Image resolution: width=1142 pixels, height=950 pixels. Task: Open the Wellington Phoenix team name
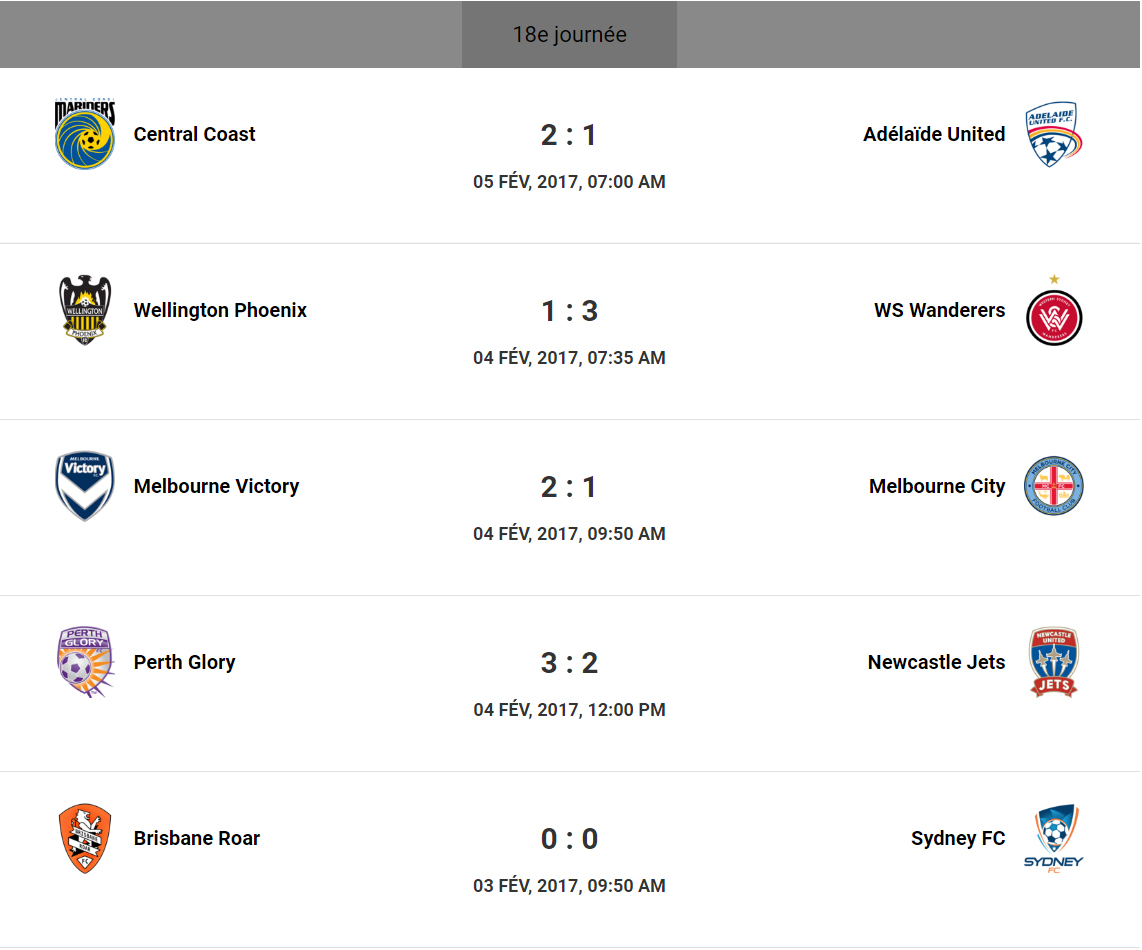coord(220,310)
